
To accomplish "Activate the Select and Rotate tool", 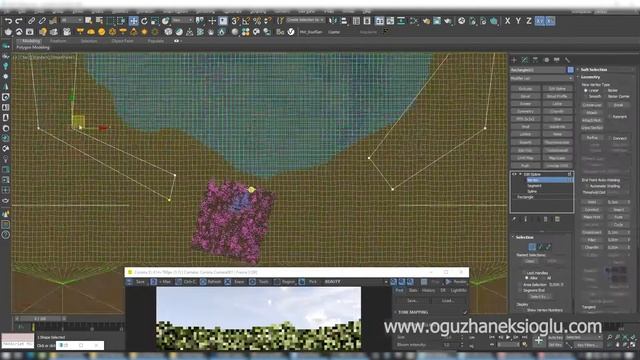I will point(144,20).
